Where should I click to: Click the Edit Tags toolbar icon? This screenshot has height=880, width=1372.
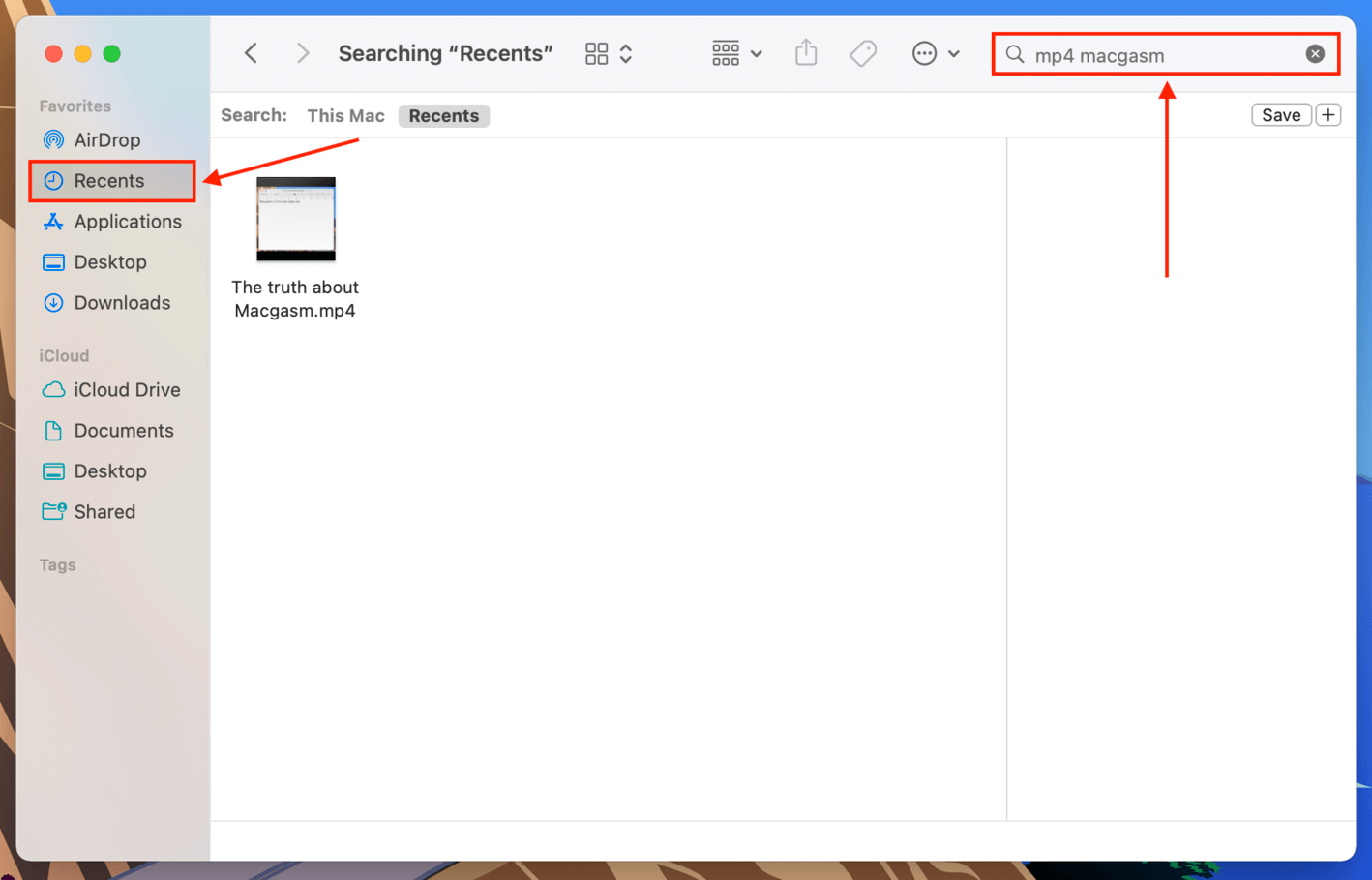tap(863, 53)
